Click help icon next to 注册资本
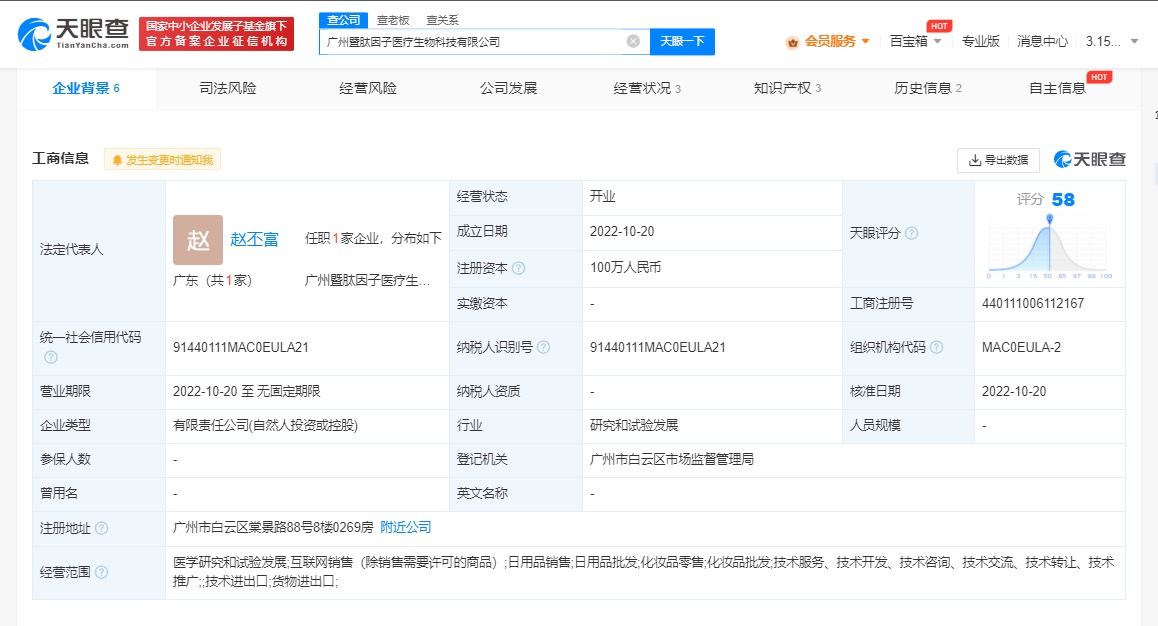This screenshot has height=626, width=1158. 518,269
